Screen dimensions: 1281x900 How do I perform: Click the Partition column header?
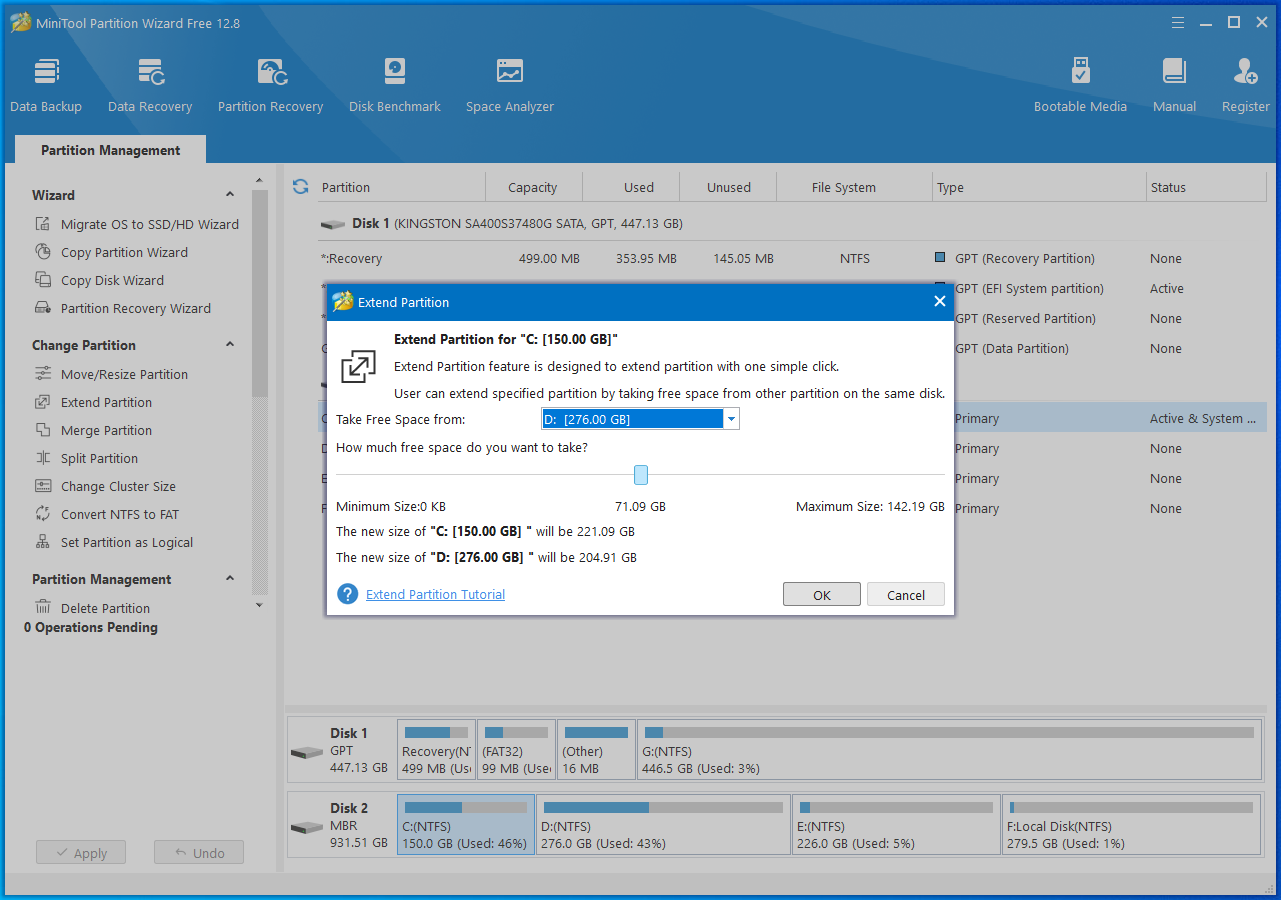(x=401, y=187)
